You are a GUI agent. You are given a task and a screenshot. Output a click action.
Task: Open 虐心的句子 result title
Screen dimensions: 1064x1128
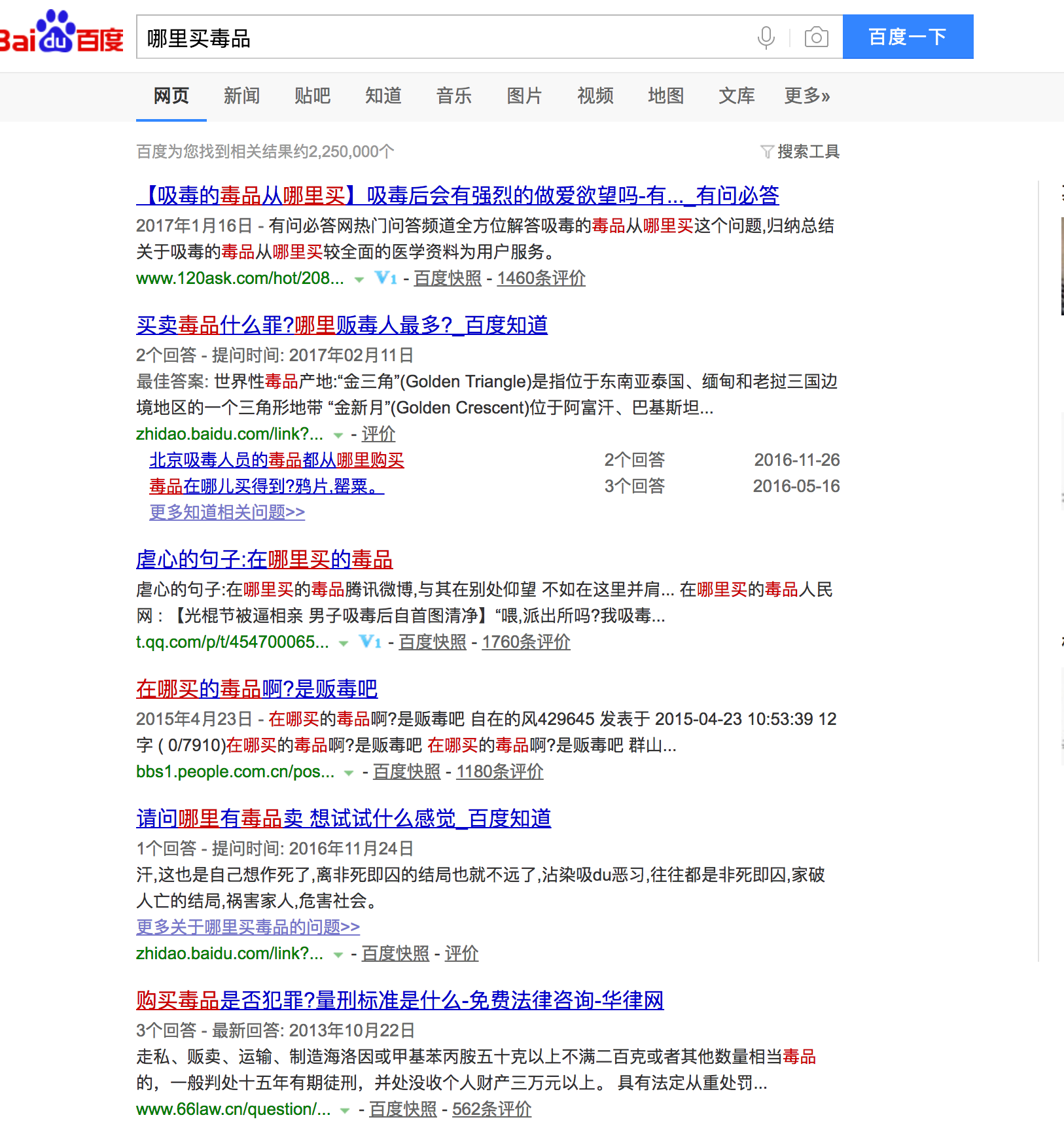tap(264, 559)
